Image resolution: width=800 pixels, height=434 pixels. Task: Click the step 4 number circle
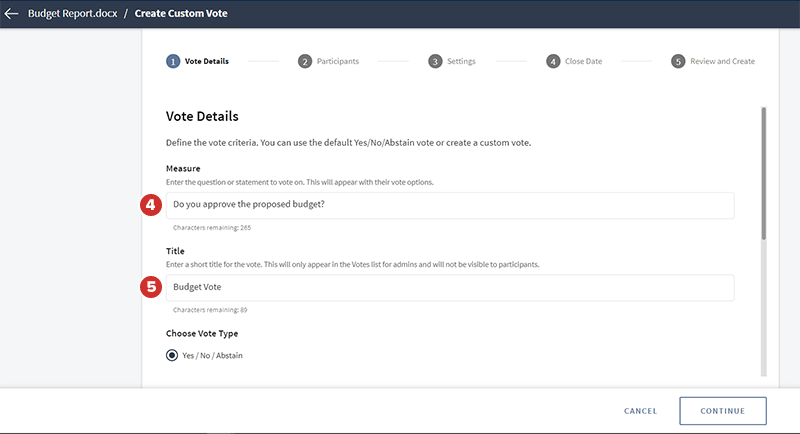[x=553, y=61]
